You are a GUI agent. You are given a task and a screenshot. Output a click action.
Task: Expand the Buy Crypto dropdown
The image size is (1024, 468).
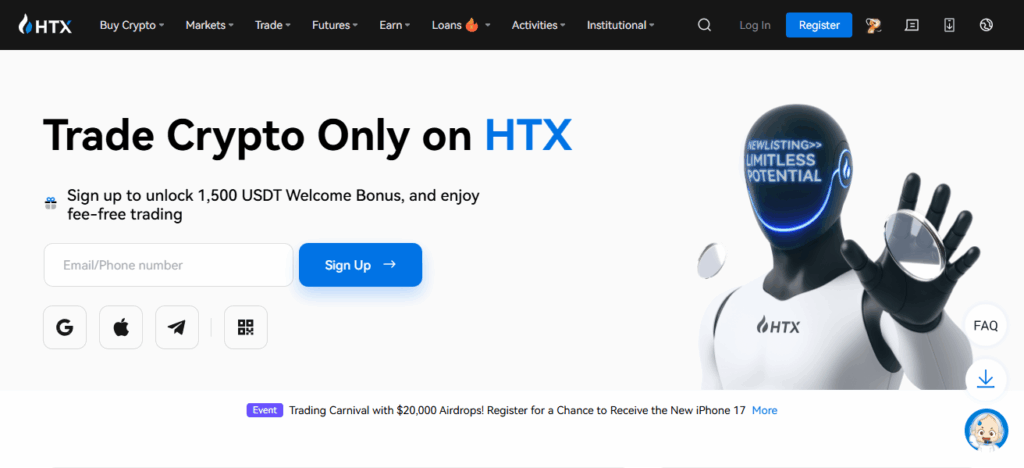click(131, 25)
